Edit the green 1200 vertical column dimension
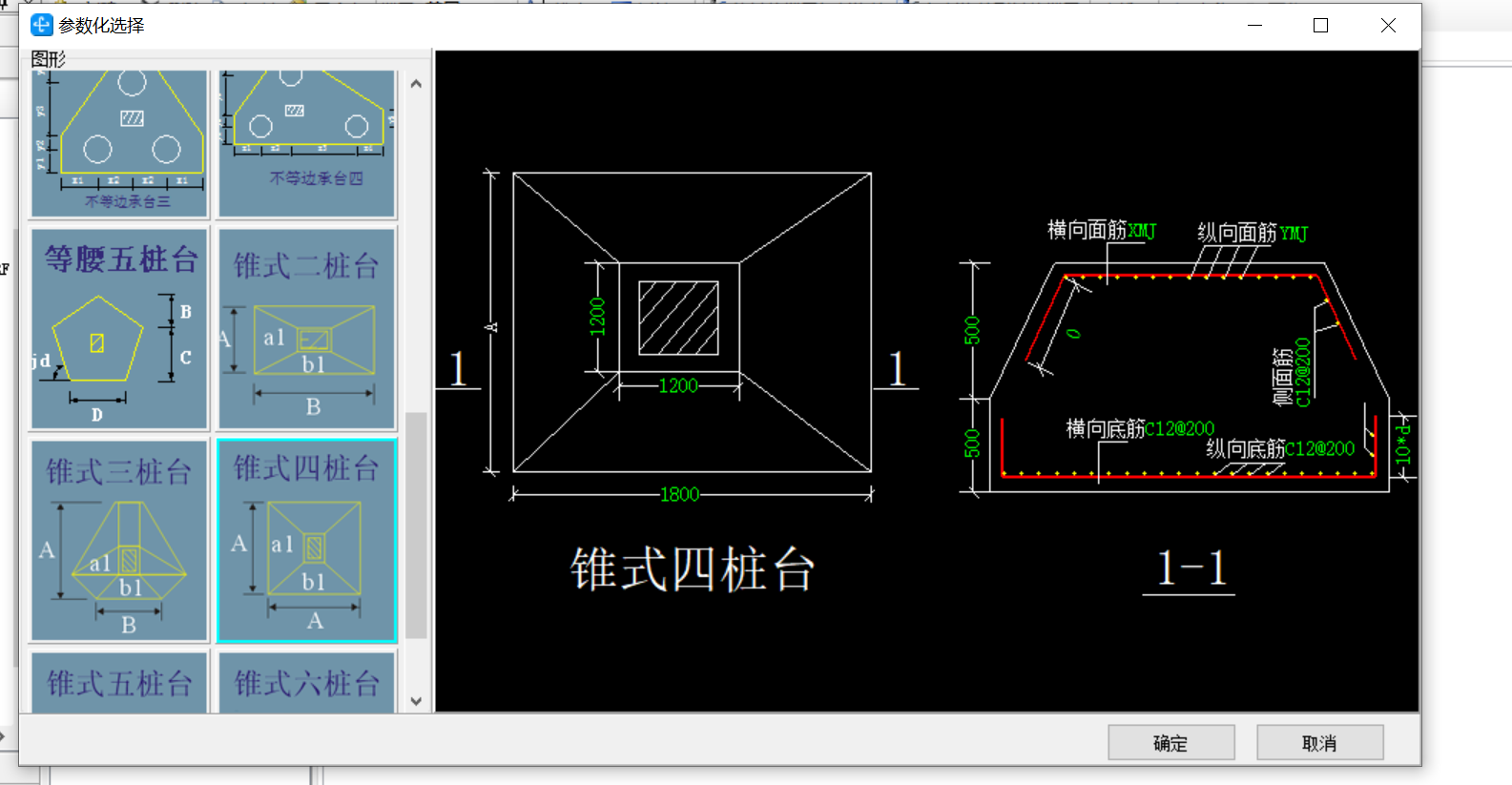The image size is (1512, 785). pyautogui.click(x=597, y=317)
